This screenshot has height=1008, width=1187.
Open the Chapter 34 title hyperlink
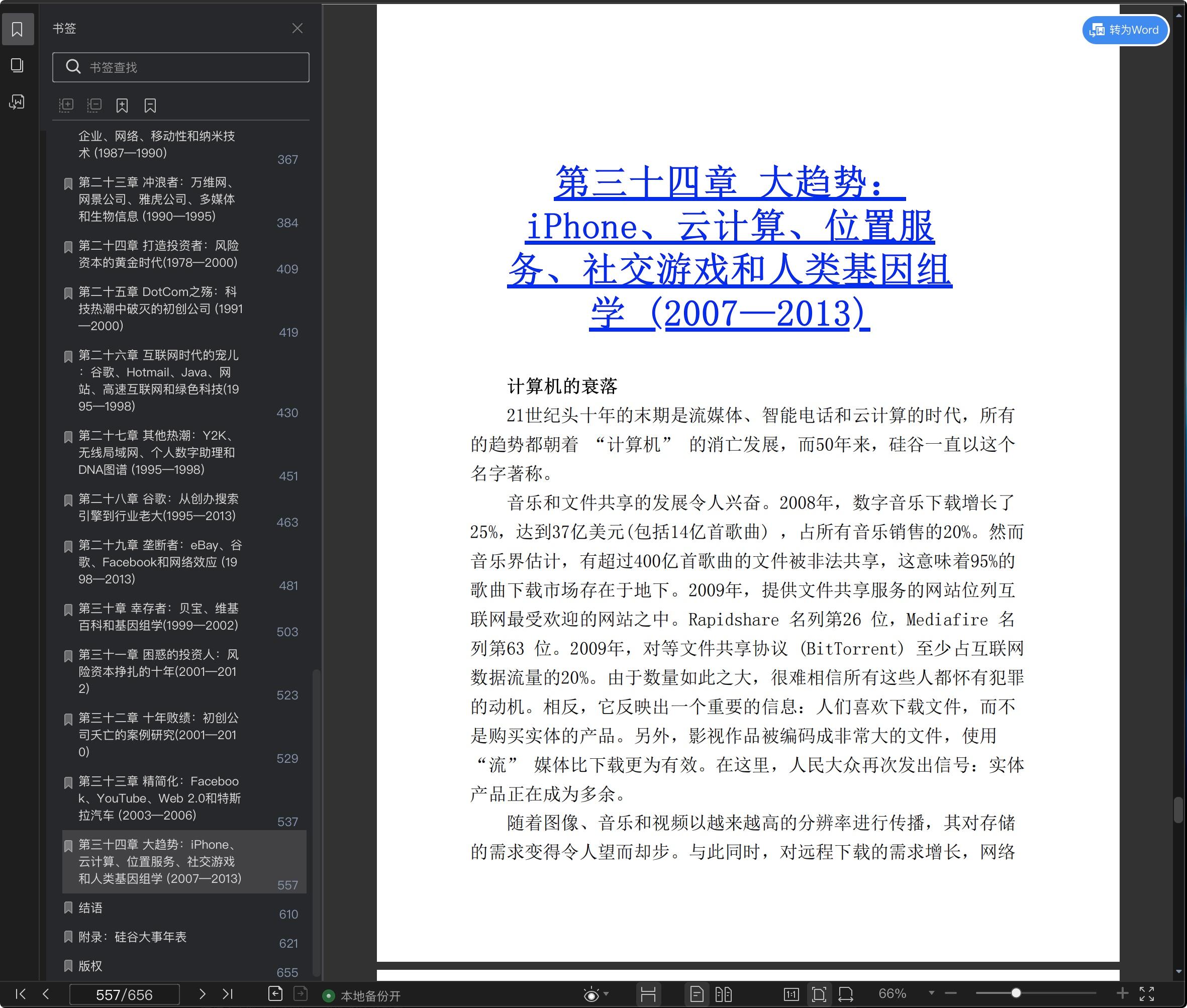click(730, 247)
